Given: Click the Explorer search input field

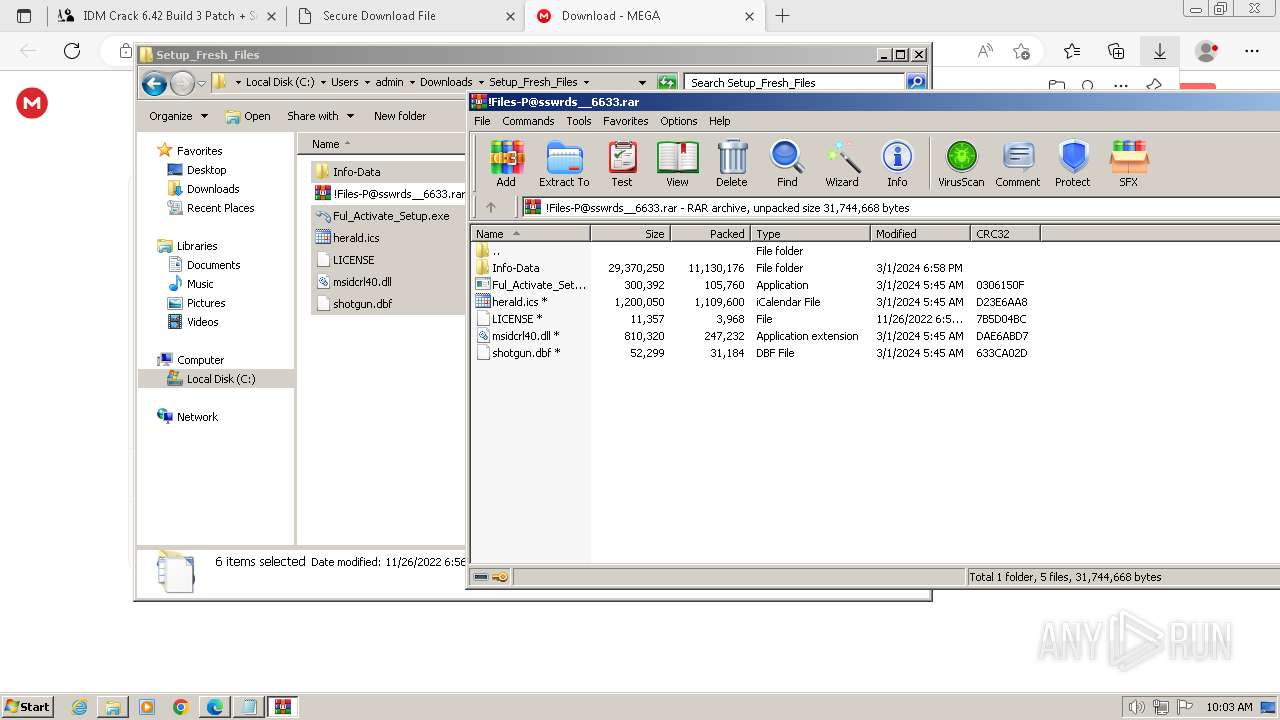Looking at the screenshot, I should [x=795, y=82].
